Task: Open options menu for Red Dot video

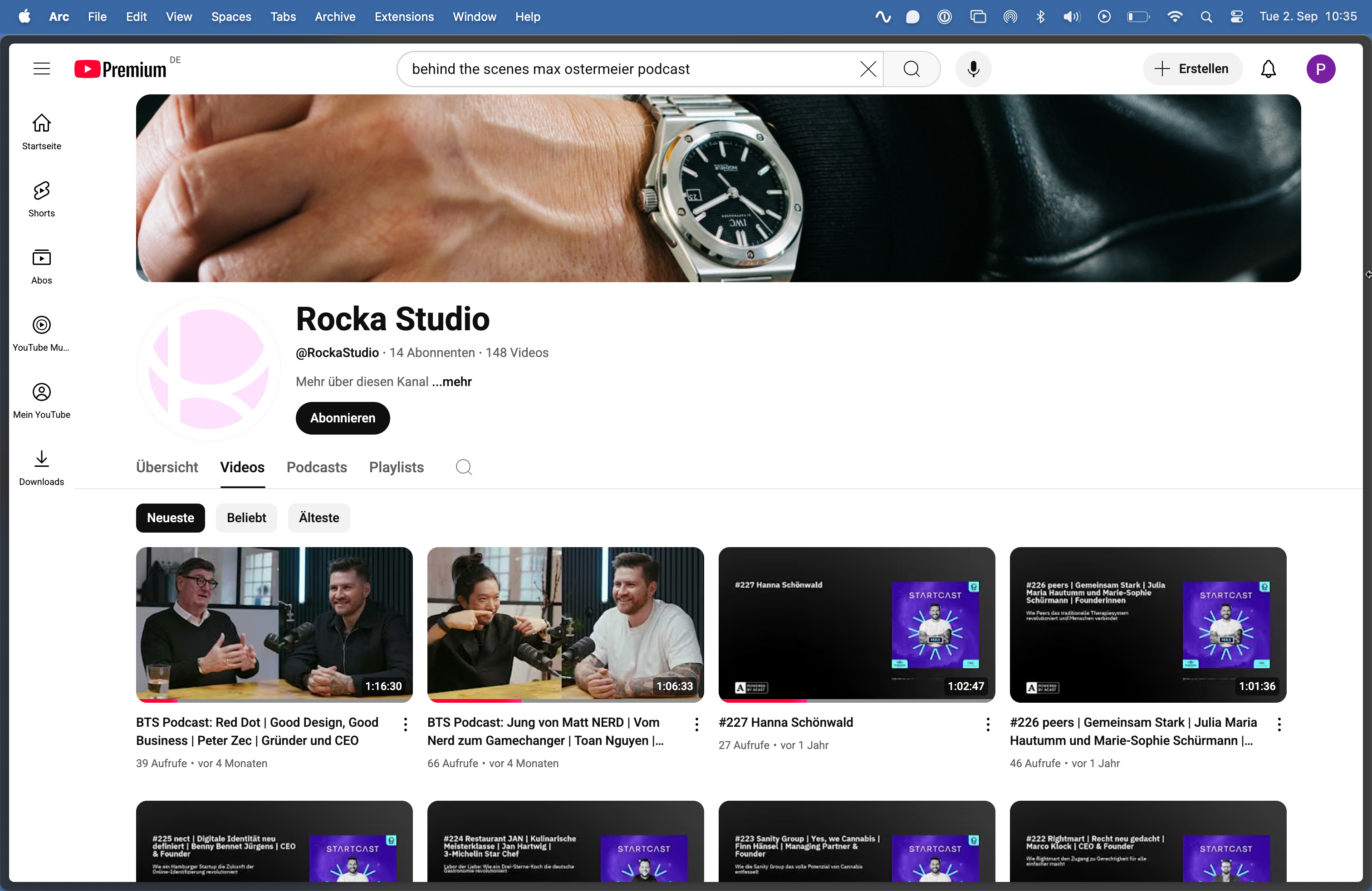Action: coord(405,725)
